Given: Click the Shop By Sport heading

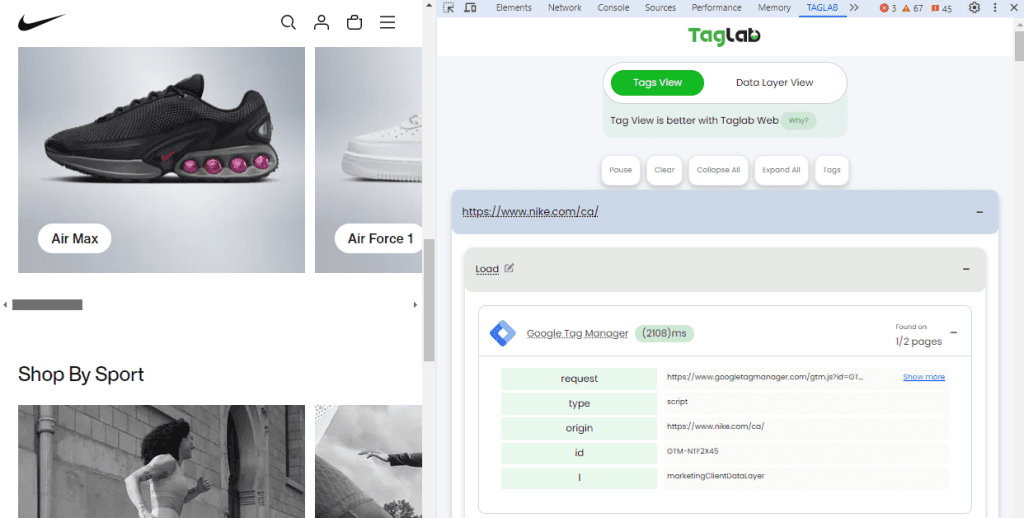Looking at the screenshot, I should 81,374.
